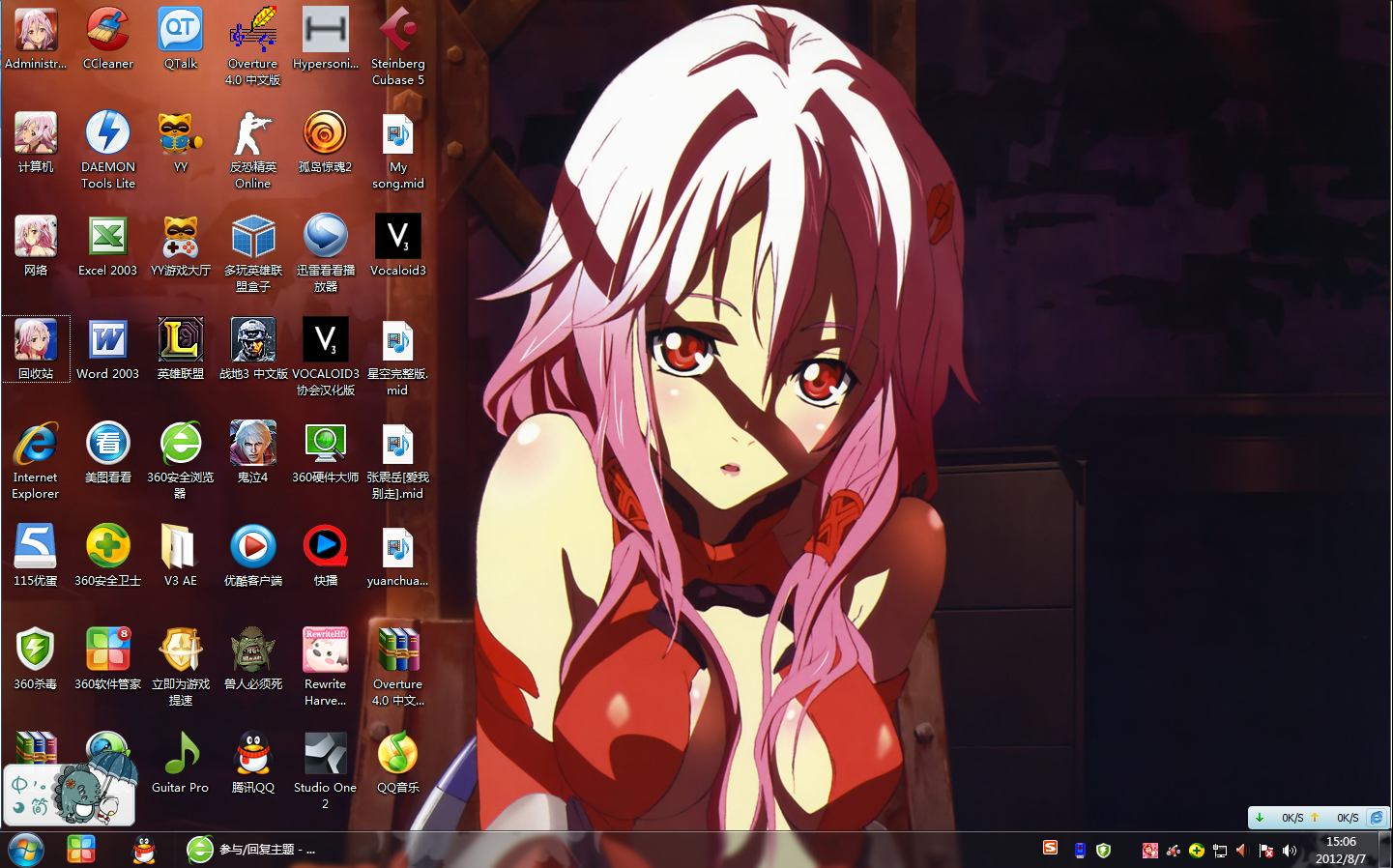Screen dimensions: 1393x868
Task: Open 360杀毒 antivirus shortcut
Action: [x=36, y=659]
